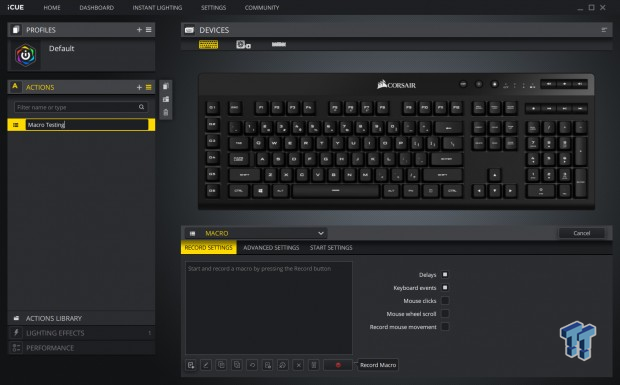Enable the Mouse clicks checkbox

(x=445, y=300)
